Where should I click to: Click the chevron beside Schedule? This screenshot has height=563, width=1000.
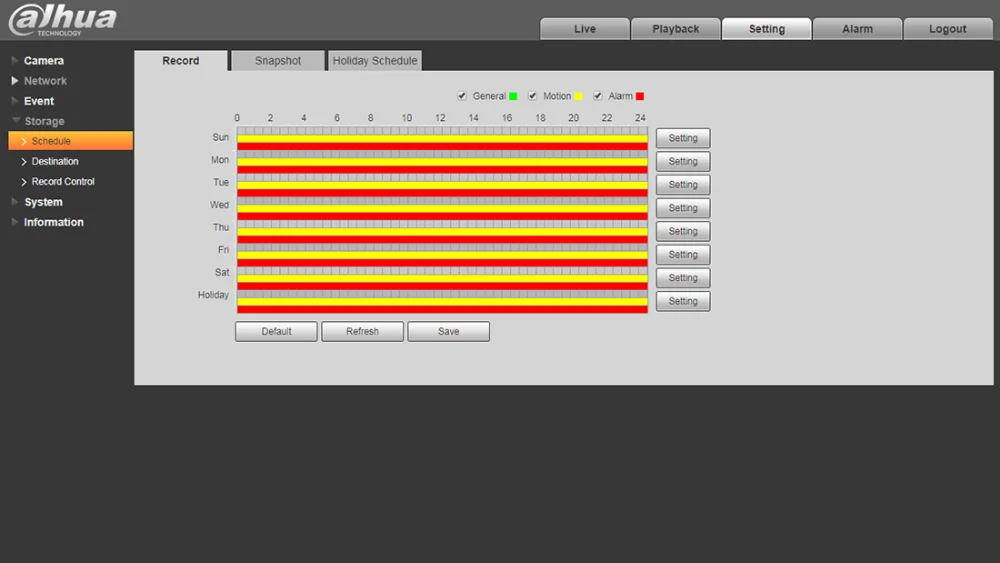pyautogui.click(x=24, y=142)
